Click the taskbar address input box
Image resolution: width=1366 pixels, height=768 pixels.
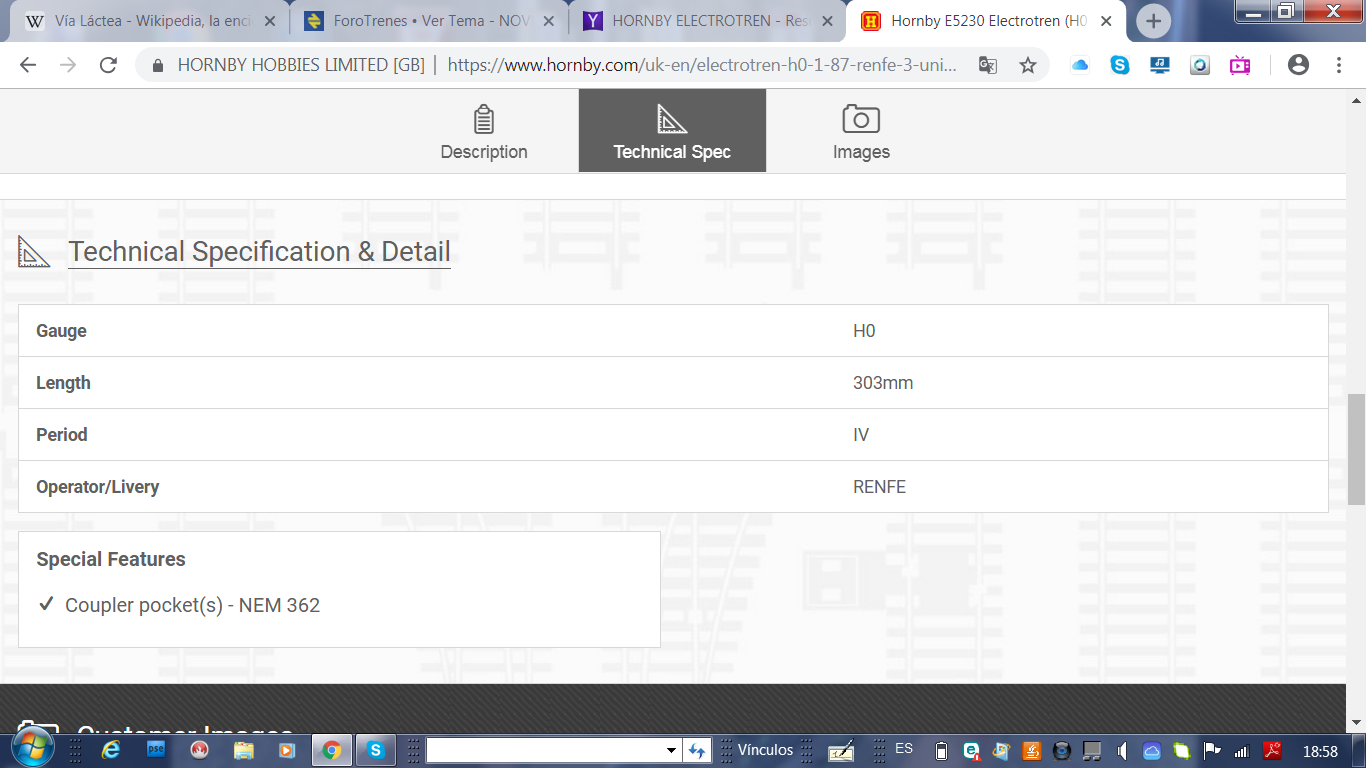pyautogui.click(x=545, y=750)
